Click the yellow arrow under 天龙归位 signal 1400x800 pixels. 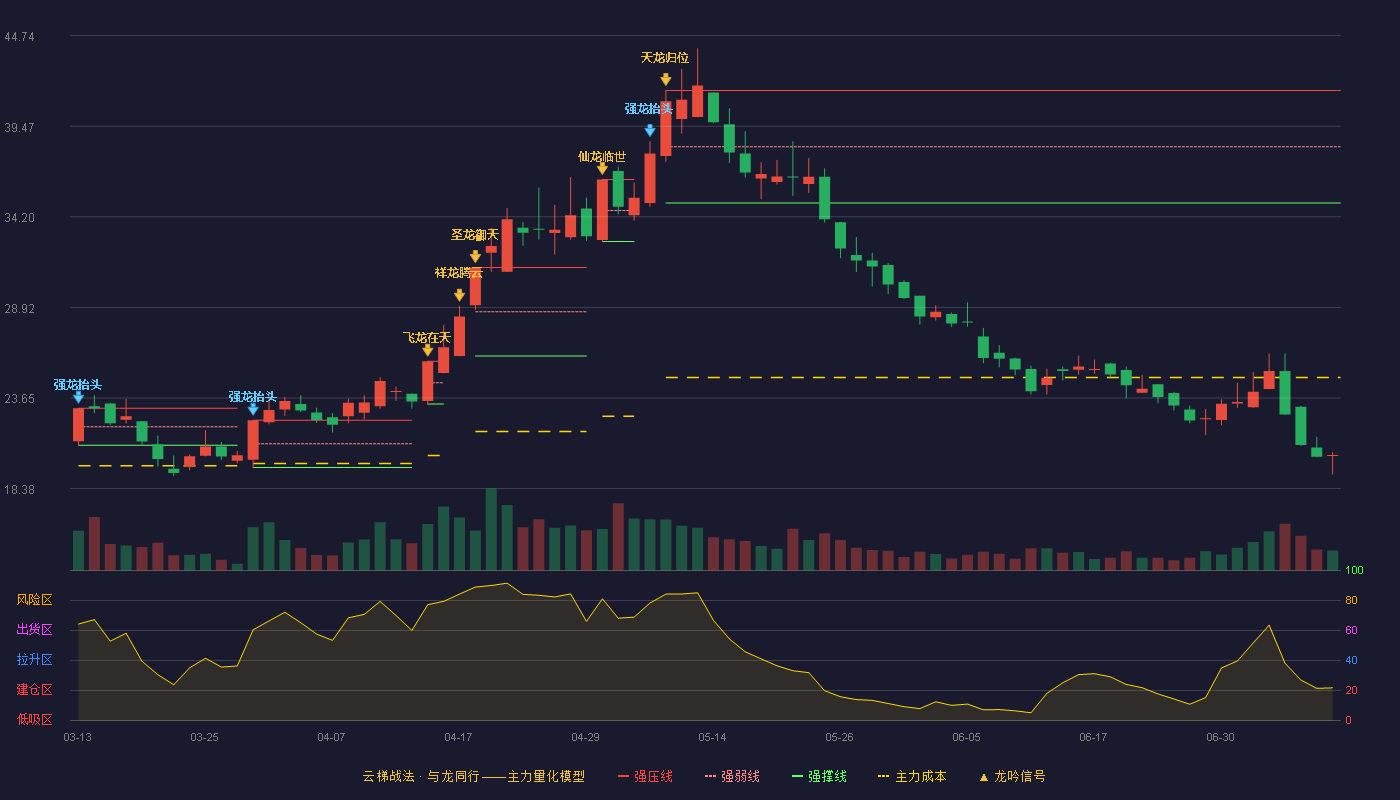click(x=665, y=79)
